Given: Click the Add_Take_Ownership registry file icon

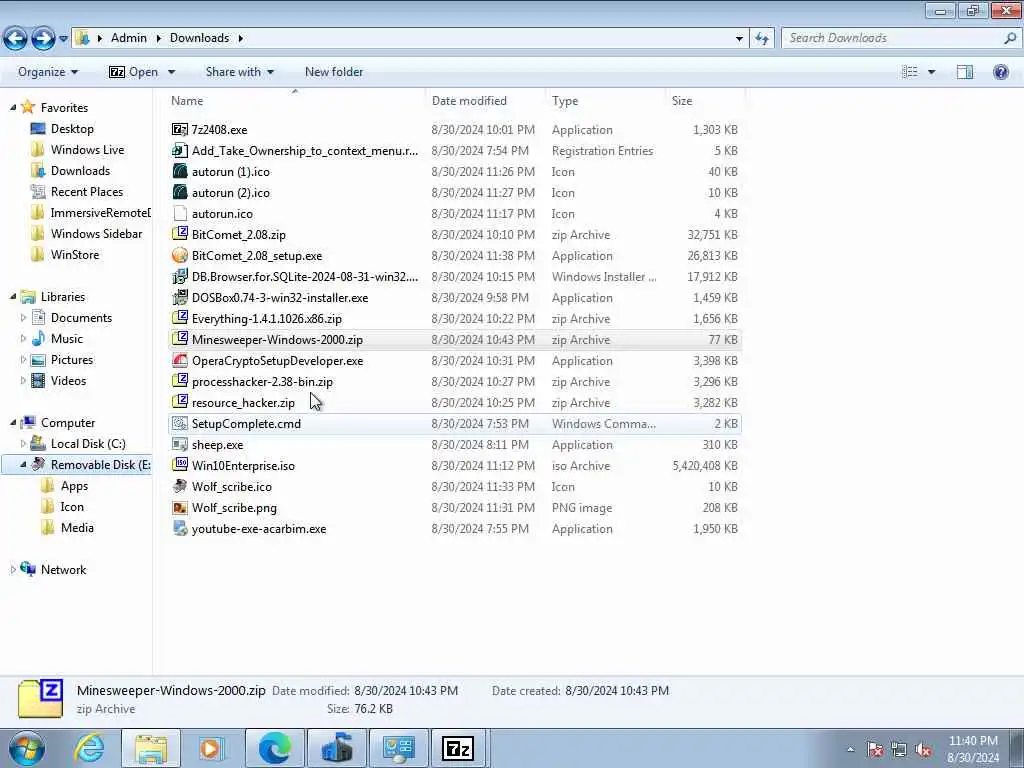Looking at the screenshot, I should pyautogui.click(x=180, y=150).
